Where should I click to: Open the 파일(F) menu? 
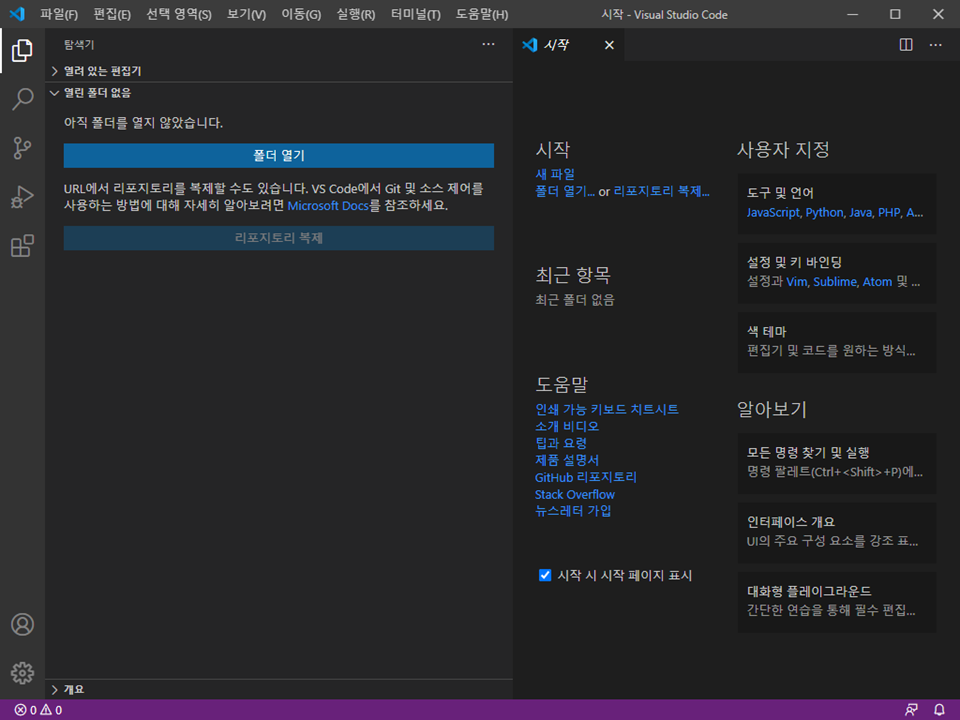(59, 14)
